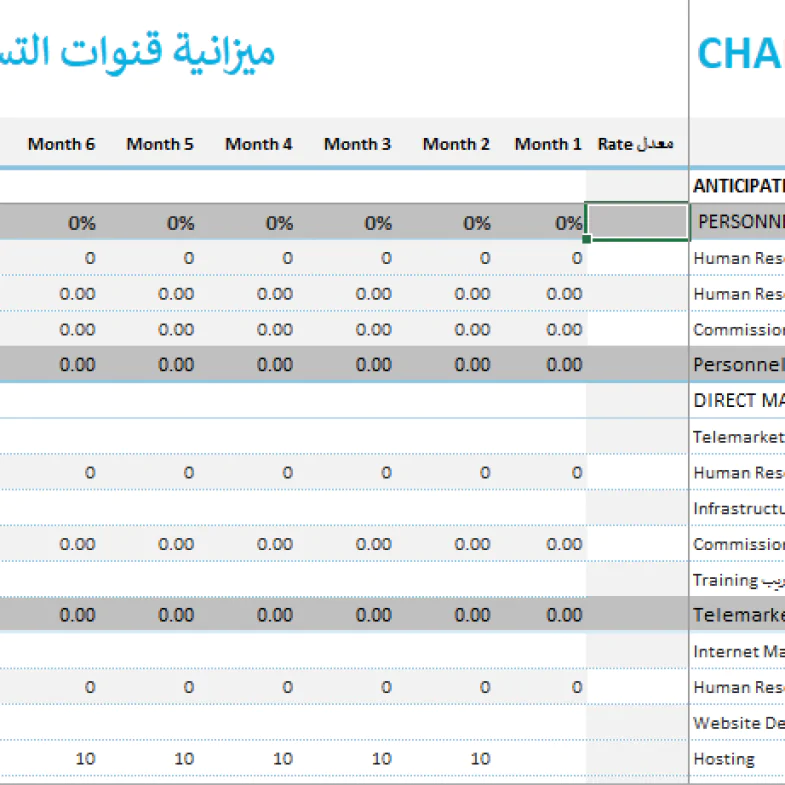Select the Website De row label
This screenshot has width=785, height=785.
click(738, 723)
